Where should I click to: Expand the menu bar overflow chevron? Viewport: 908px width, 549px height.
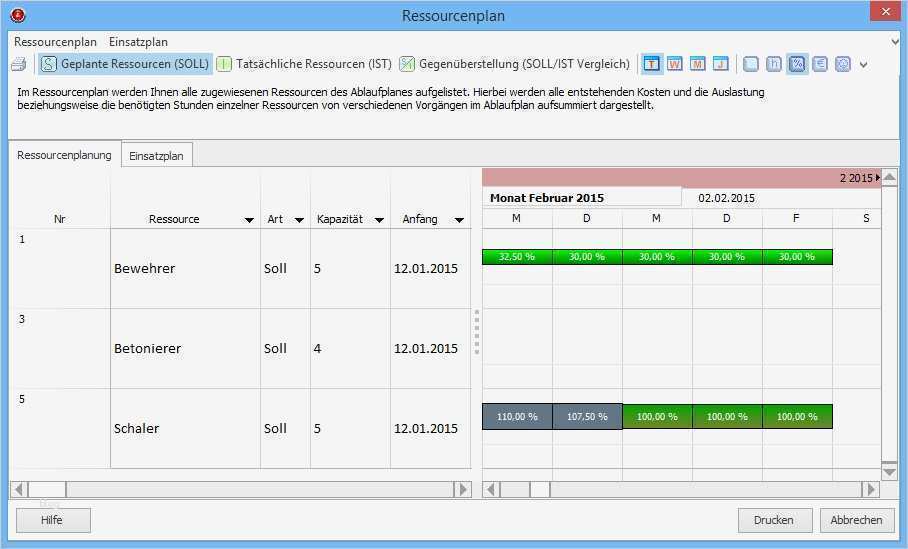895,42
